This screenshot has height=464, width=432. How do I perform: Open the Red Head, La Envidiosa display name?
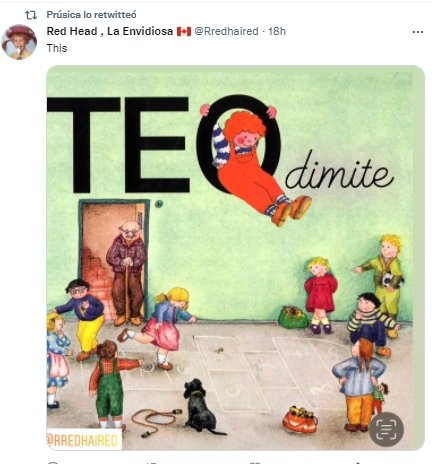tap(110, 31)
